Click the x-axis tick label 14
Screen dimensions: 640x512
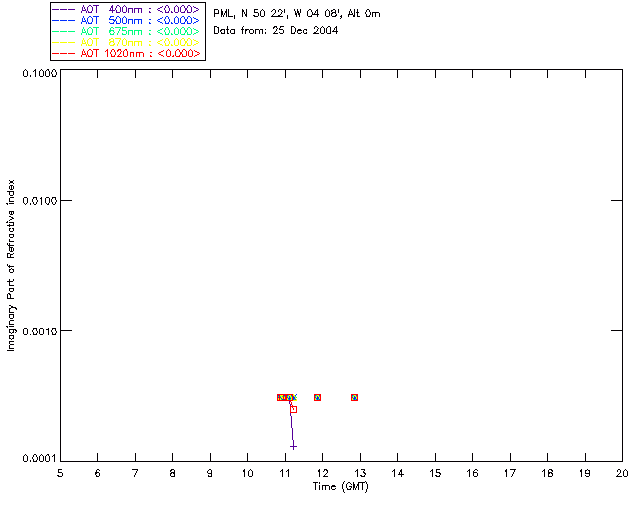[398, 473]
